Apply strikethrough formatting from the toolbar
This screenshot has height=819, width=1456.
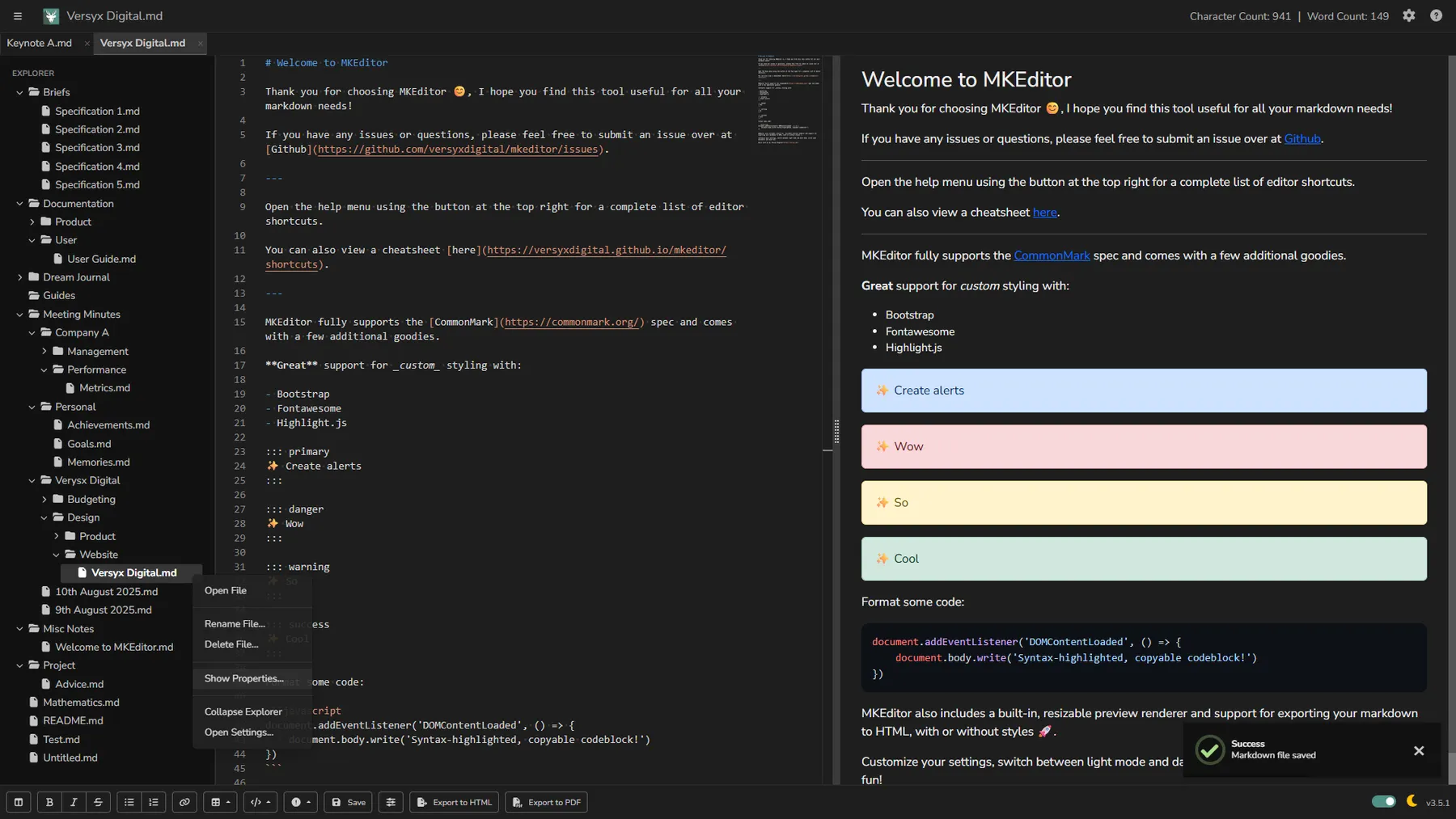click(98, 802)
